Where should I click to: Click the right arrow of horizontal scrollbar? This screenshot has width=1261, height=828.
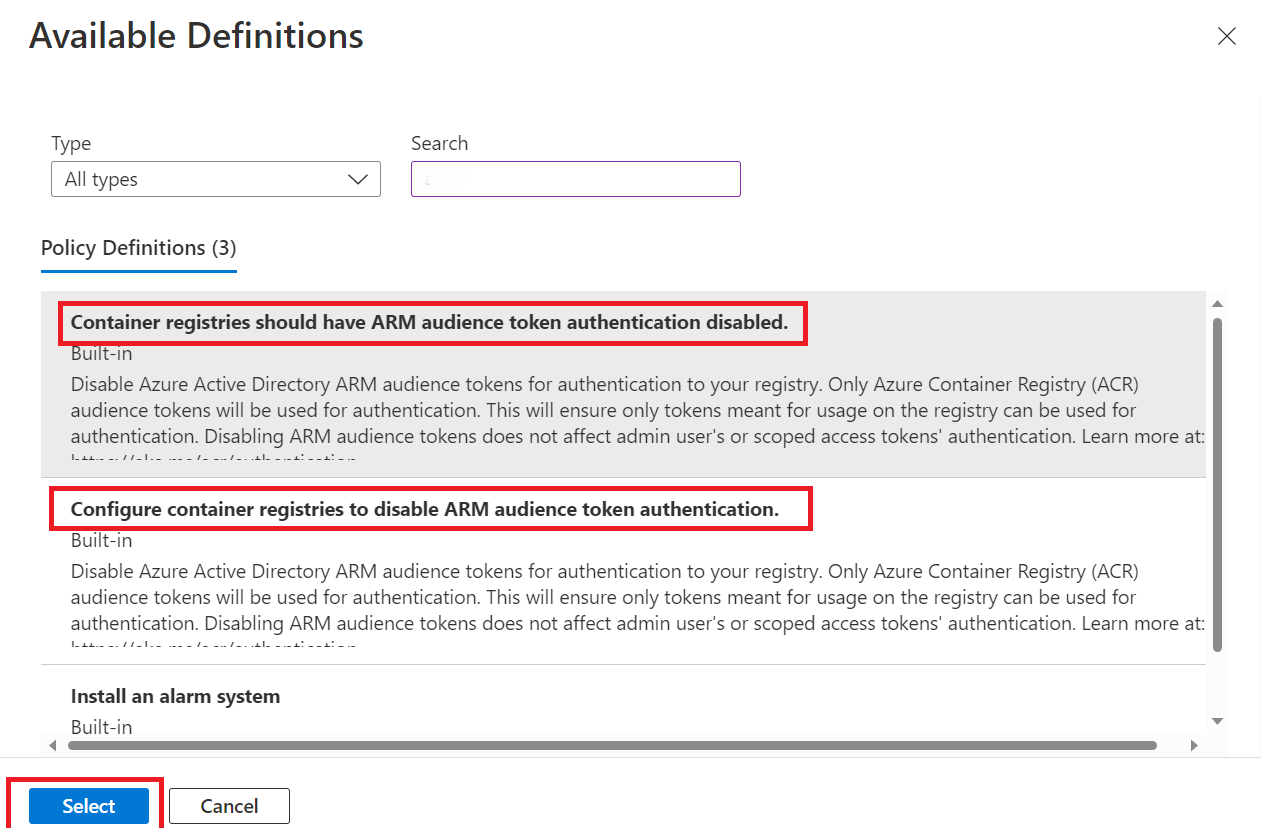(x=1196, y=745)
